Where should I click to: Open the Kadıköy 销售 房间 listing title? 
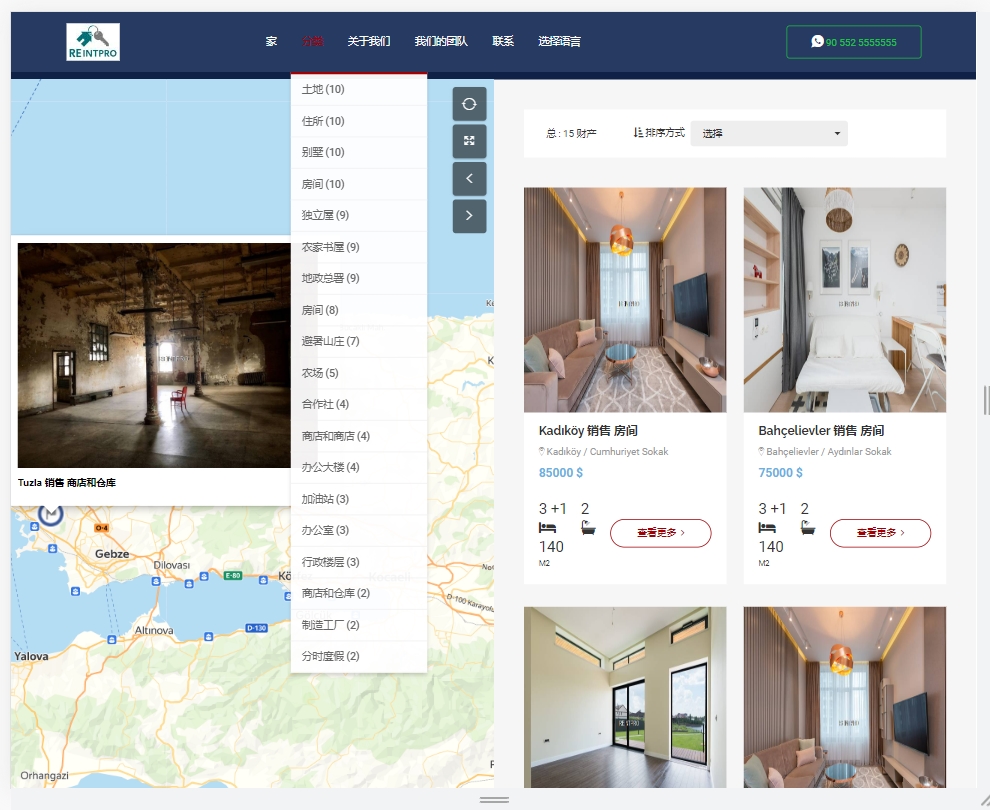coord(588,431)
